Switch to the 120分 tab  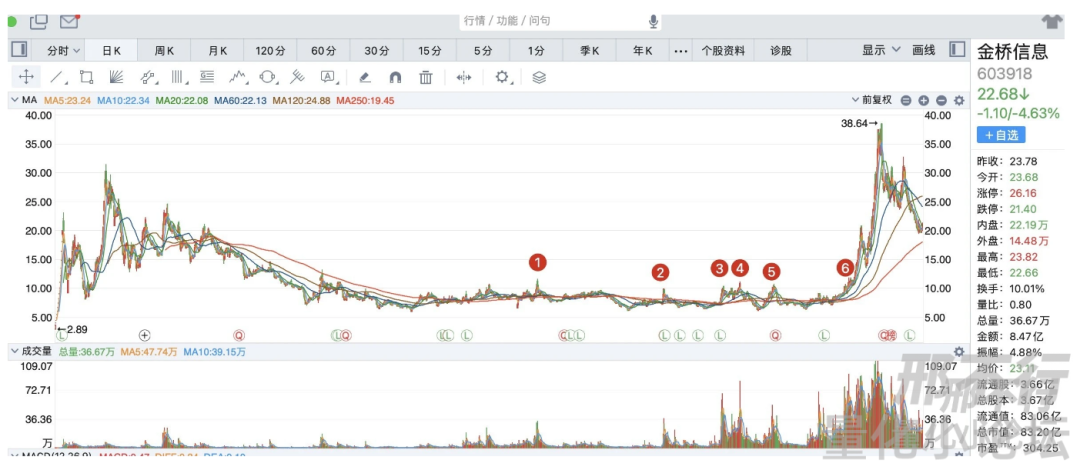[x=271, y=50]
